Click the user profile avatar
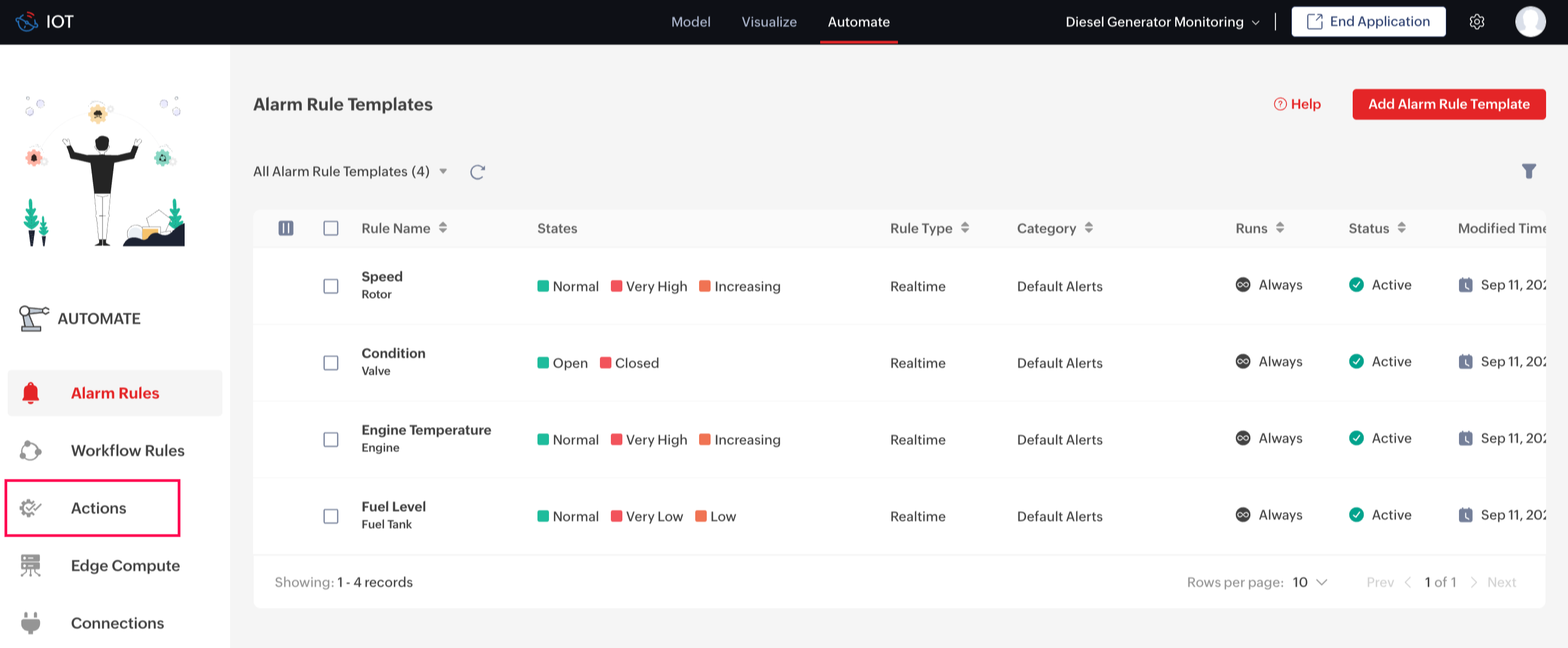This screenshot has width=1568, height=648. tap(1530, 22)
